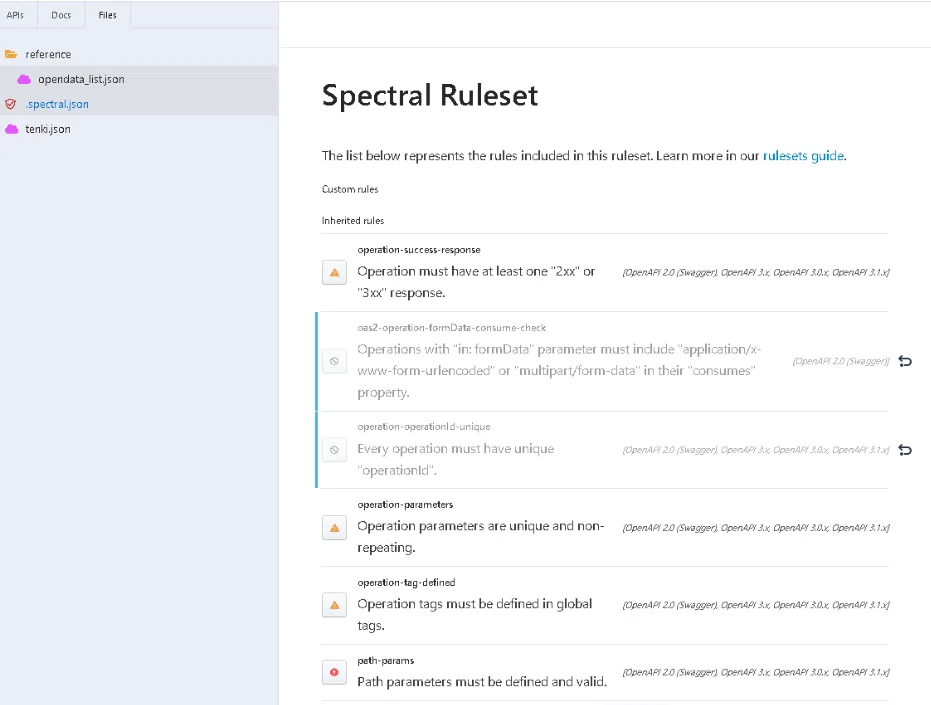
Task: Click the cloud icon beside tenki.json
Action: 11,129
